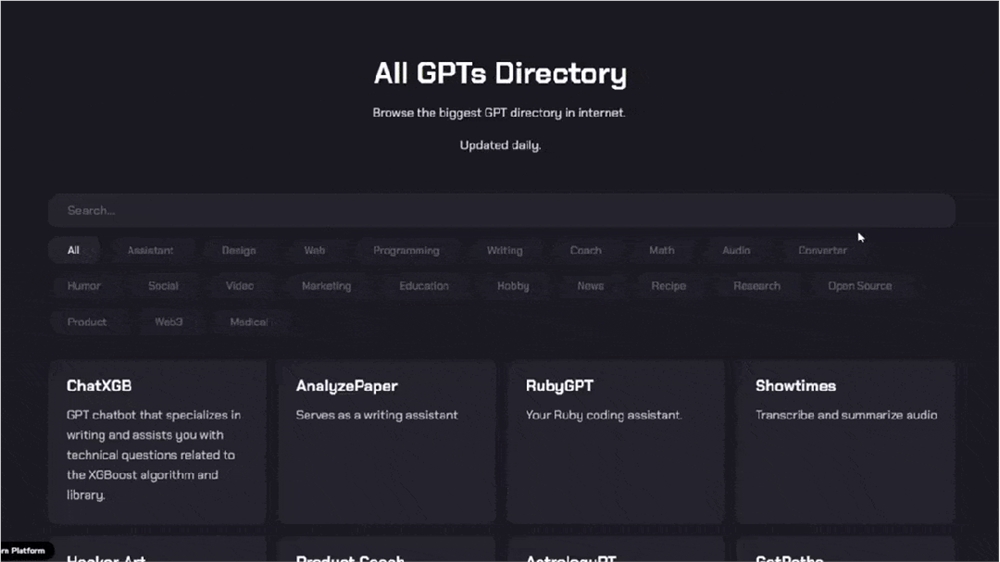
Task: Open the Showtimes transcription card
Action: point(845,442)
